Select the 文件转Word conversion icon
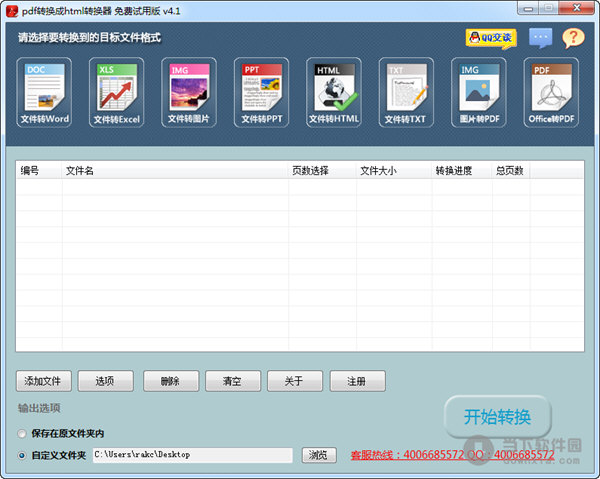This screenshot has height=479, width=600. (x=44, y=92)
